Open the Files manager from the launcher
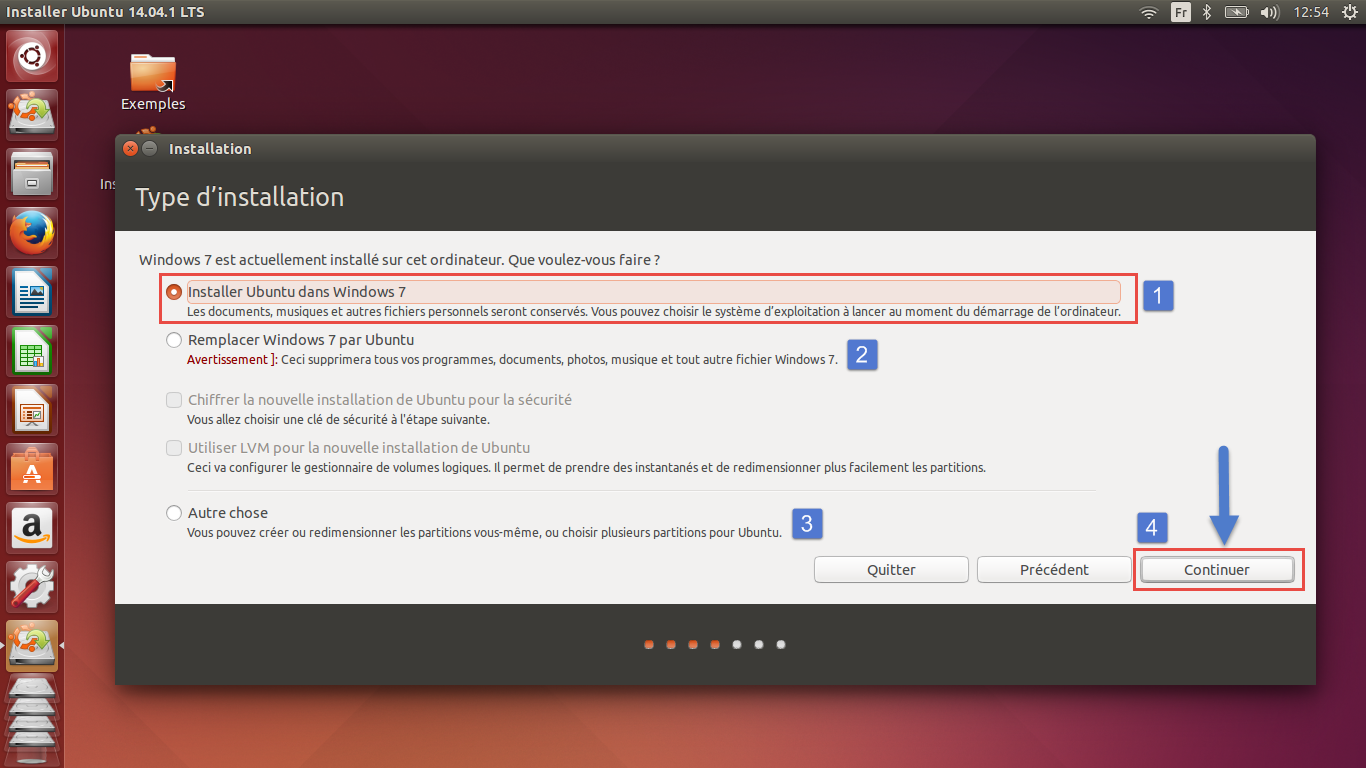Image resolution: width=1366 pixels, height=768 pixels. coord(33,175)
